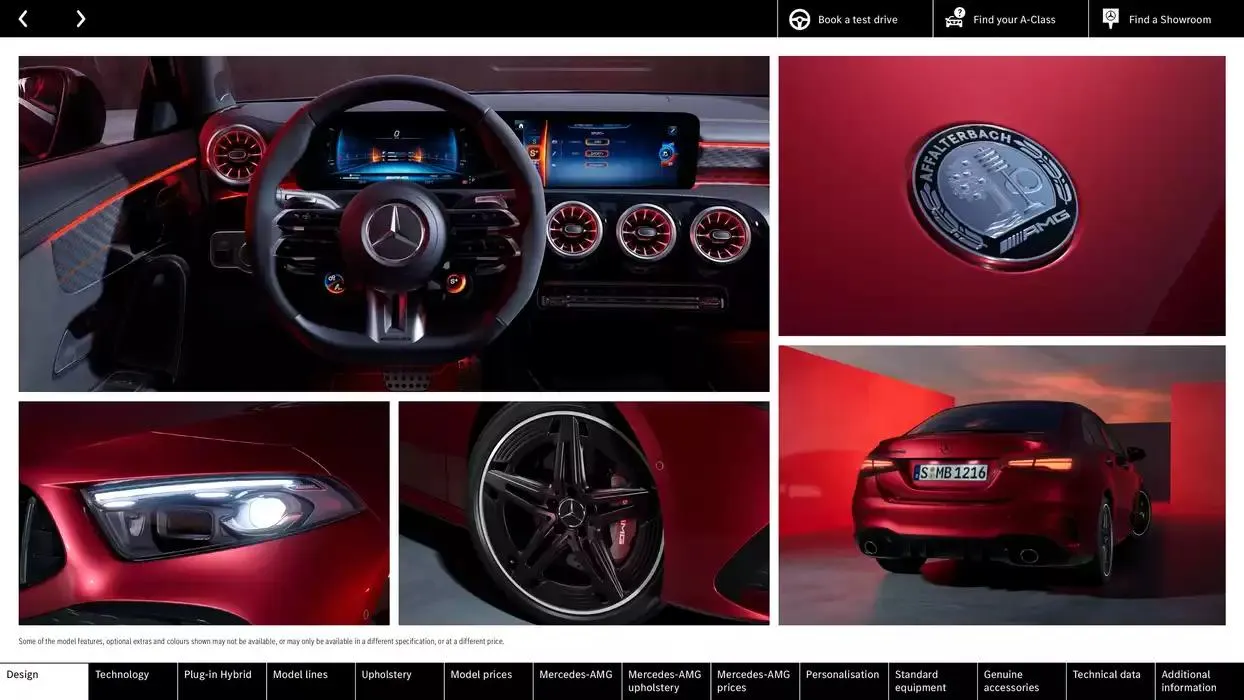Select the Mercedes-AMG upholstery tab

point(664,681)
